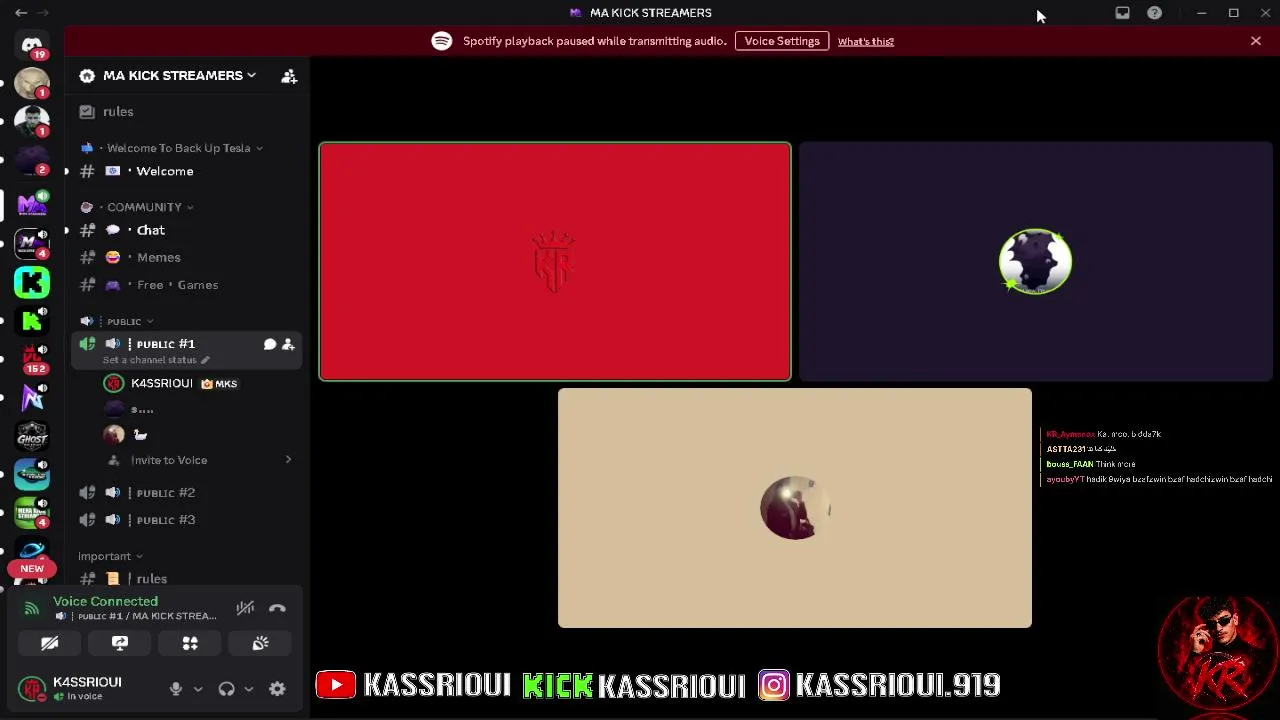The height and width of the screenshot is (720, 1280).
Task: Select the PUBLIC #1 voice channel
Action: point(166,344)
